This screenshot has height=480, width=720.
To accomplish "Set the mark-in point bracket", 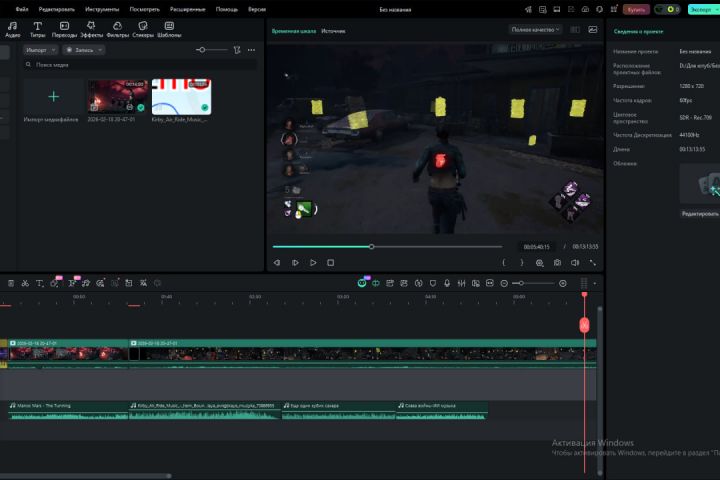I will click(x=504, y=263).
